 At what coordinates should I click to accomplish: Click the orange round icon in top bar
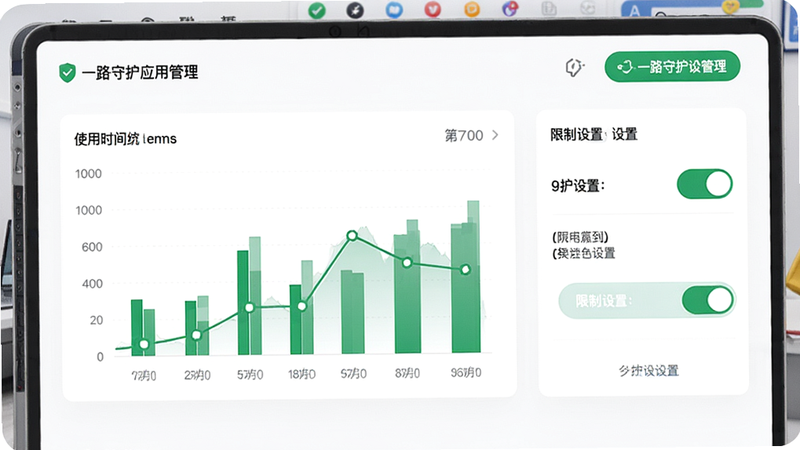click(471, 9)
